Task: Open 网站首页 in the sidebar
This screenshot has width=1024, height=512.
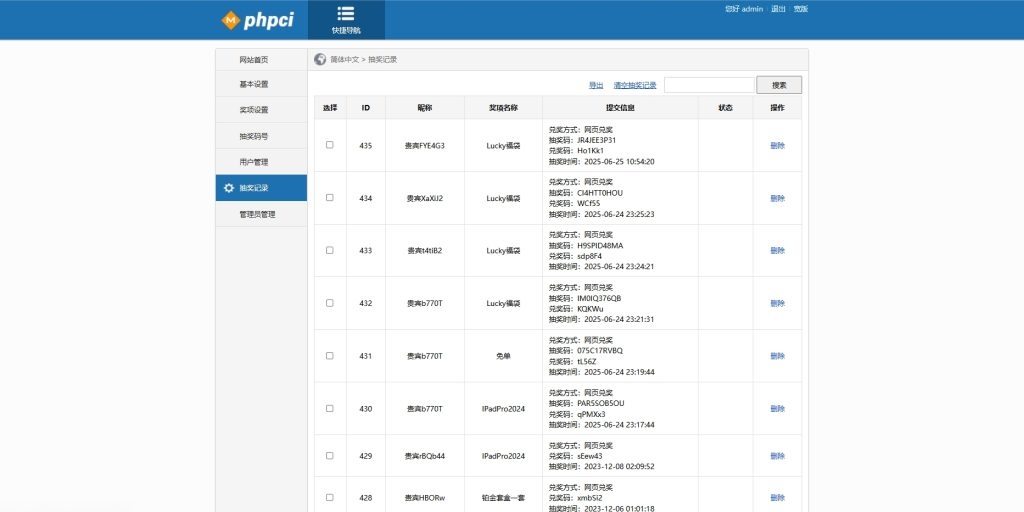Action: click(254, 60)
